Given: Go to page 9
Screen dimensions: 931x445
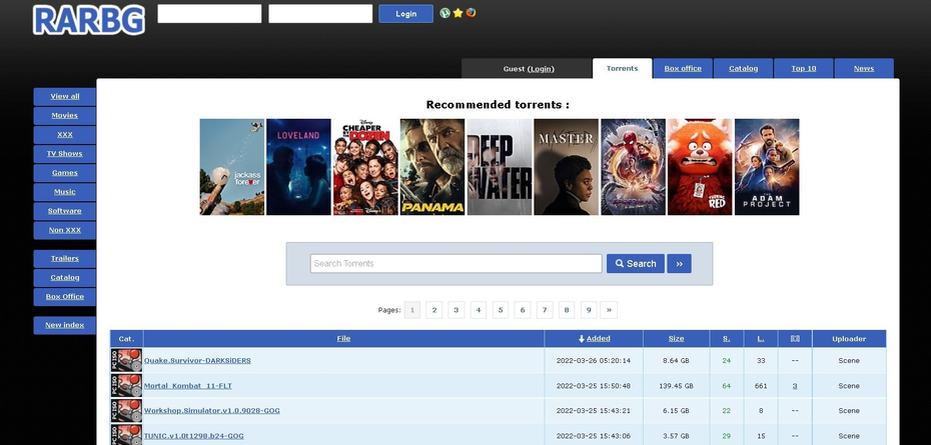Looking at the screenshot, I should pyautogui.click(x=588, y=310).
